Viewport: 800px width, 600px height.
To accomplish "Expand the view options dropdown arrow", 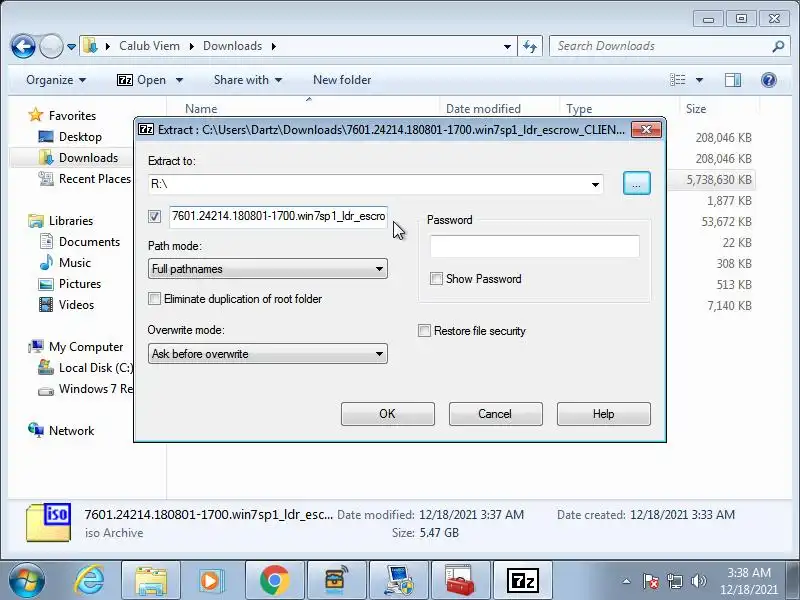I will (x=699, y=80).
